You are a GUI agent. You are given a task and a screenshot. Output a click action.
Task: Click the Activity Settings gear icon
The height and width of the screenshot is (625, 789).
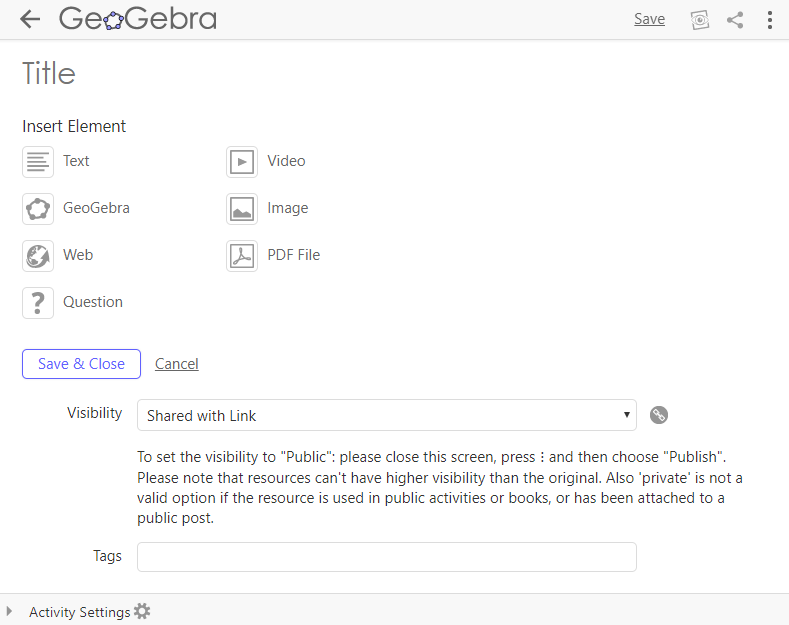[142, 611]
